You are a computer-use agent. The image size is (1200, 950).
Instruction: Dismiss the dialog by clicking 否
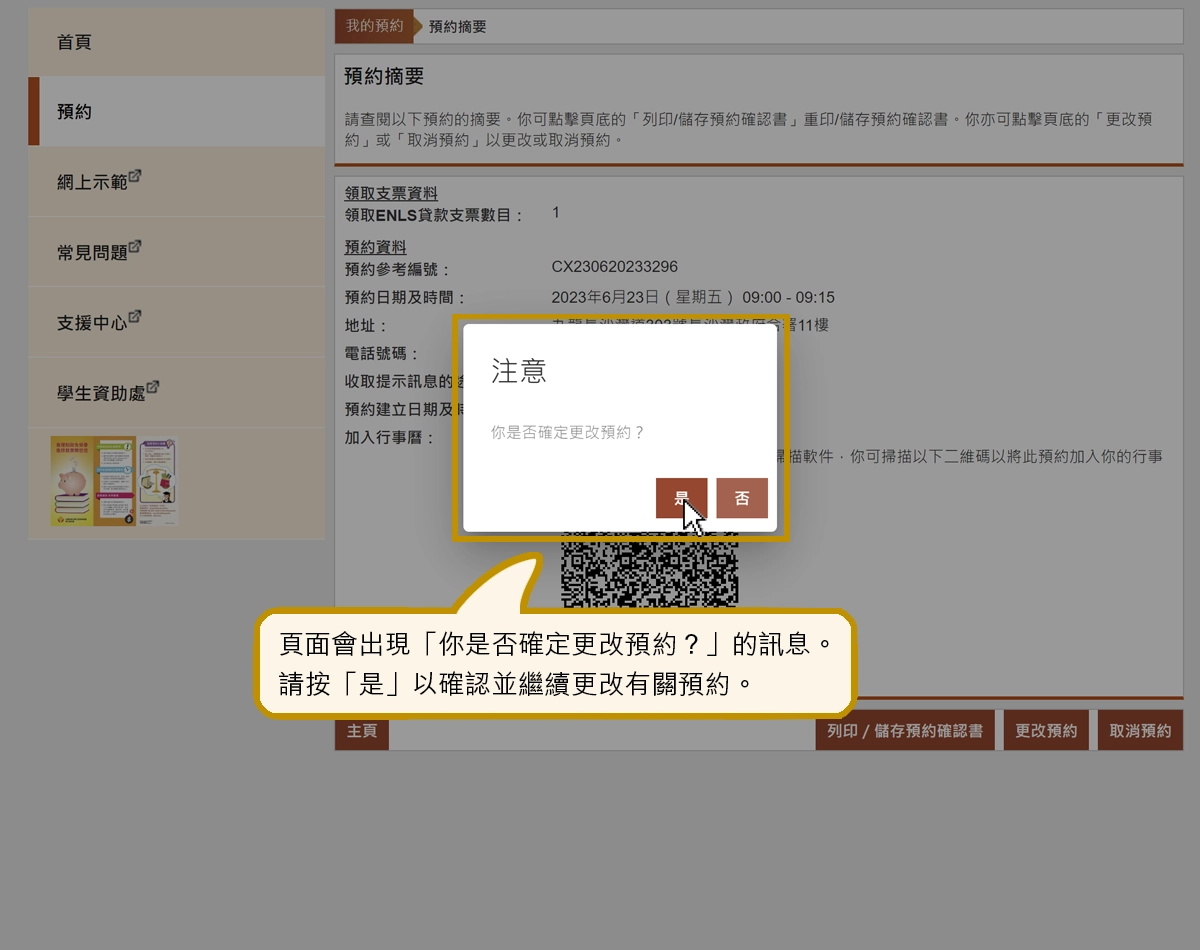click(x=742, y=497)
